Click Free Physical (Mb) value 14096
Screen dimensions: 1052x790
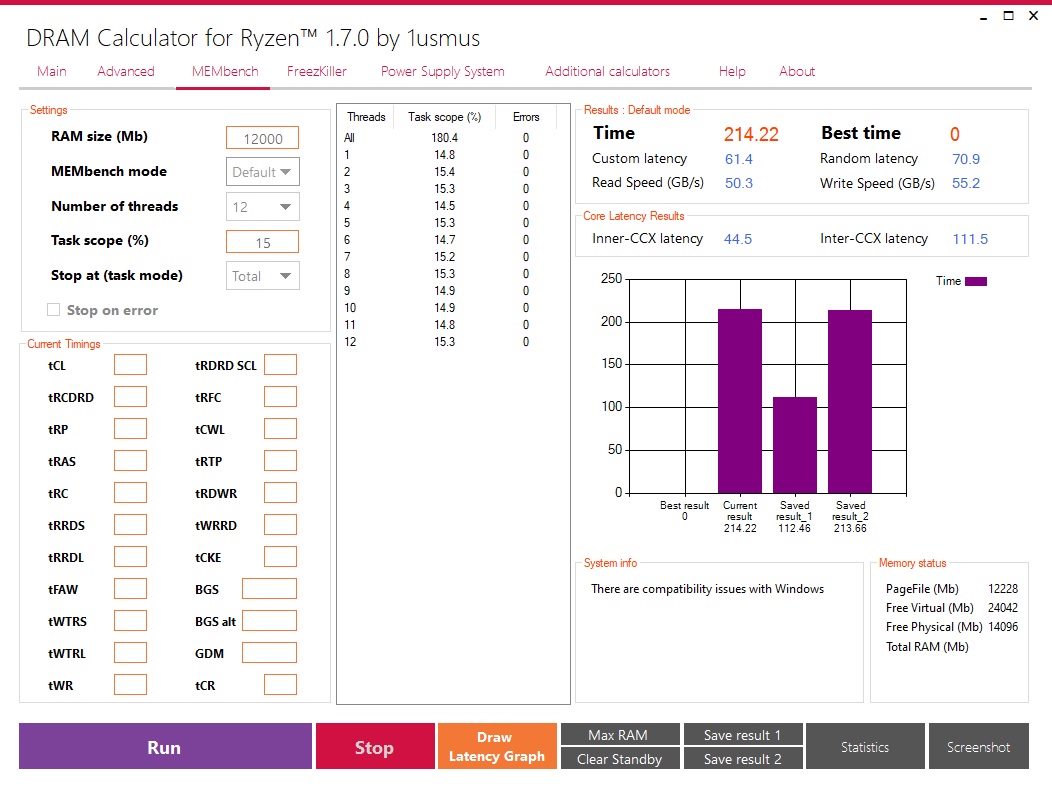pos(1003,627)
